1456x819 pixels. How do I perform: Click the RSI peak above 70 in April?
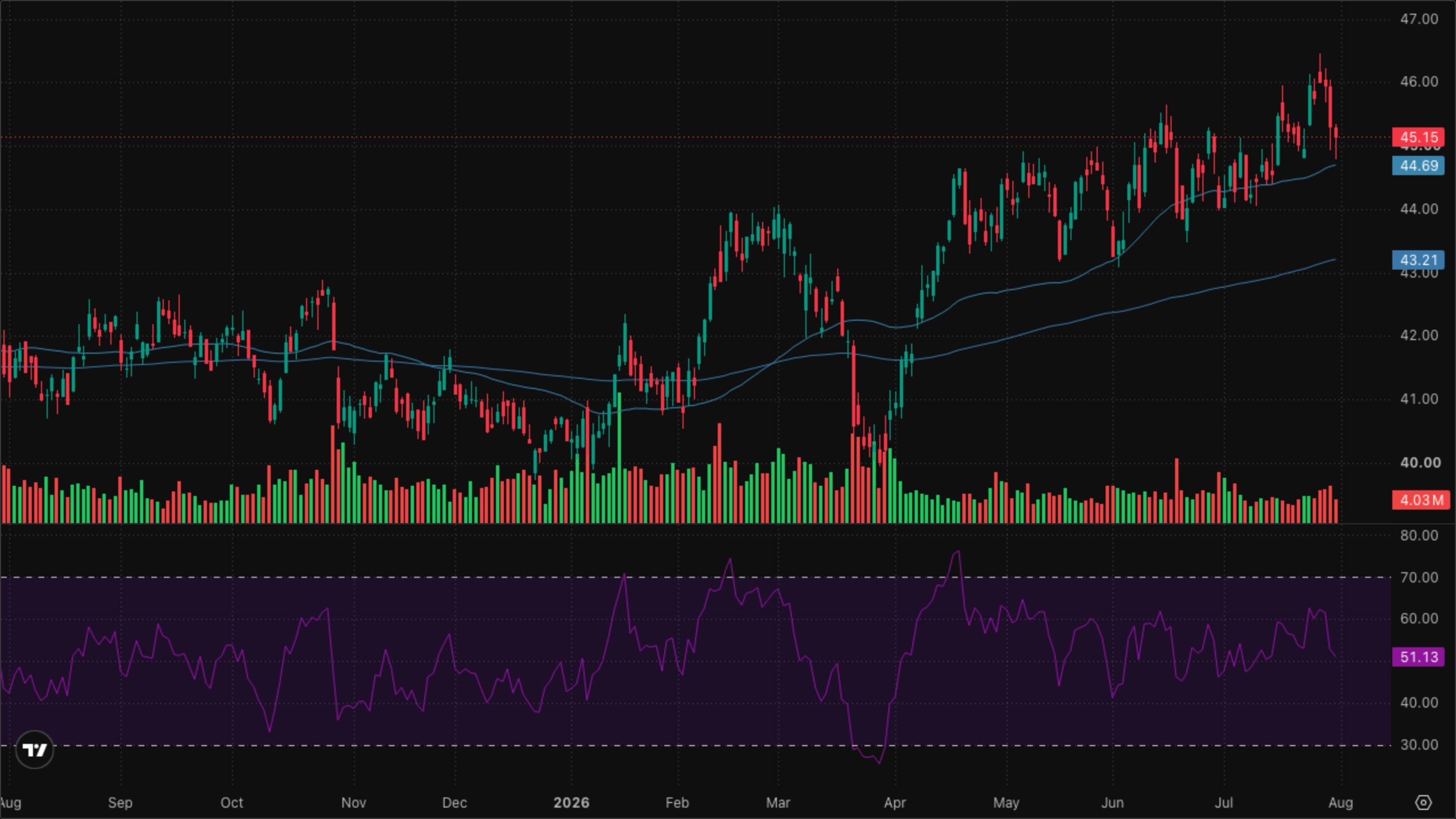pyautogui.click(x=958, y=552)
